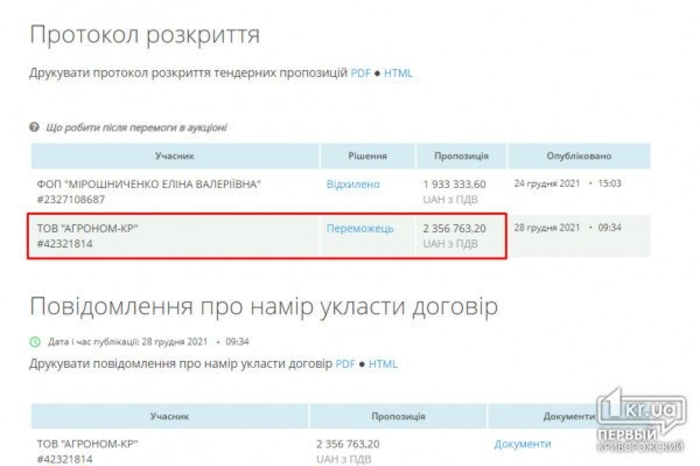Select the date '28 грудня 2021 • 09:34' in table
Screen dimensions: 700x466
pyautogui.click(x=567, y=228)
